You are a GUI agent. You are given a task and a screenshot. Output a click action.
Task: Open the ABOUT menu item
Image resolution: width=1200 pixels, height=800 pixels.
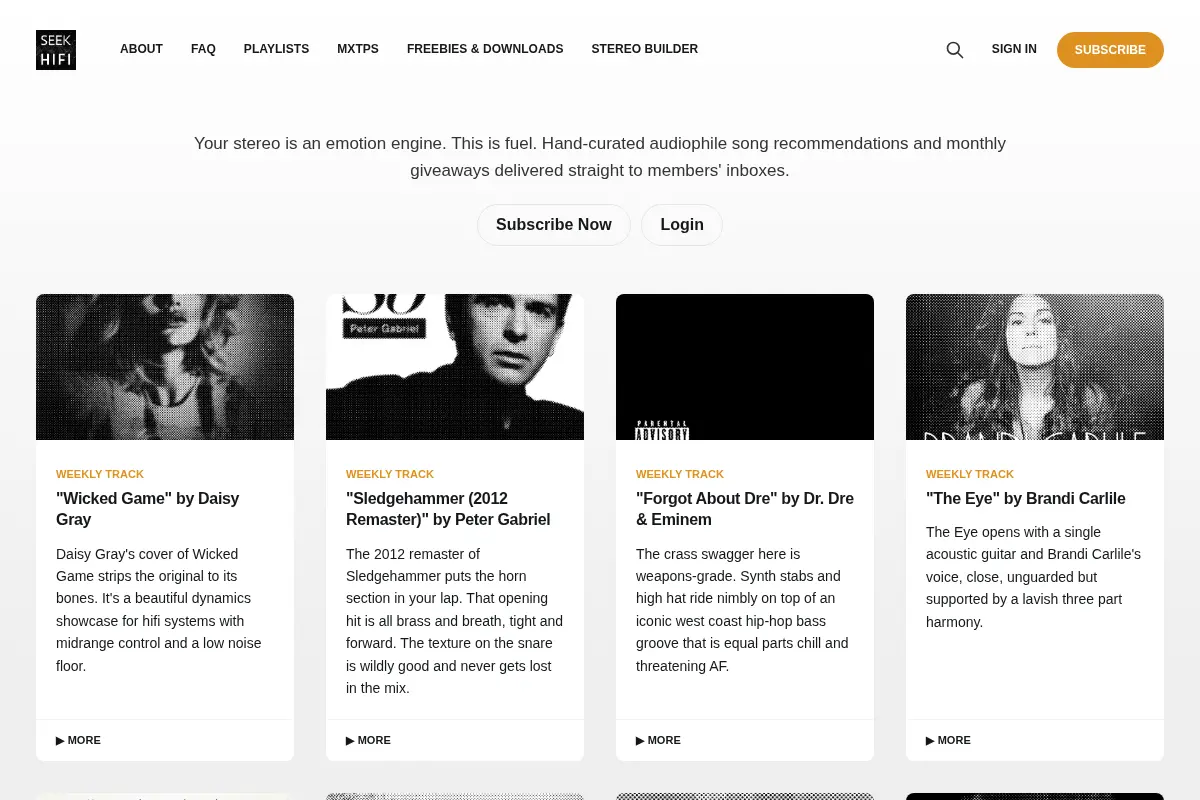pos(141,49)
